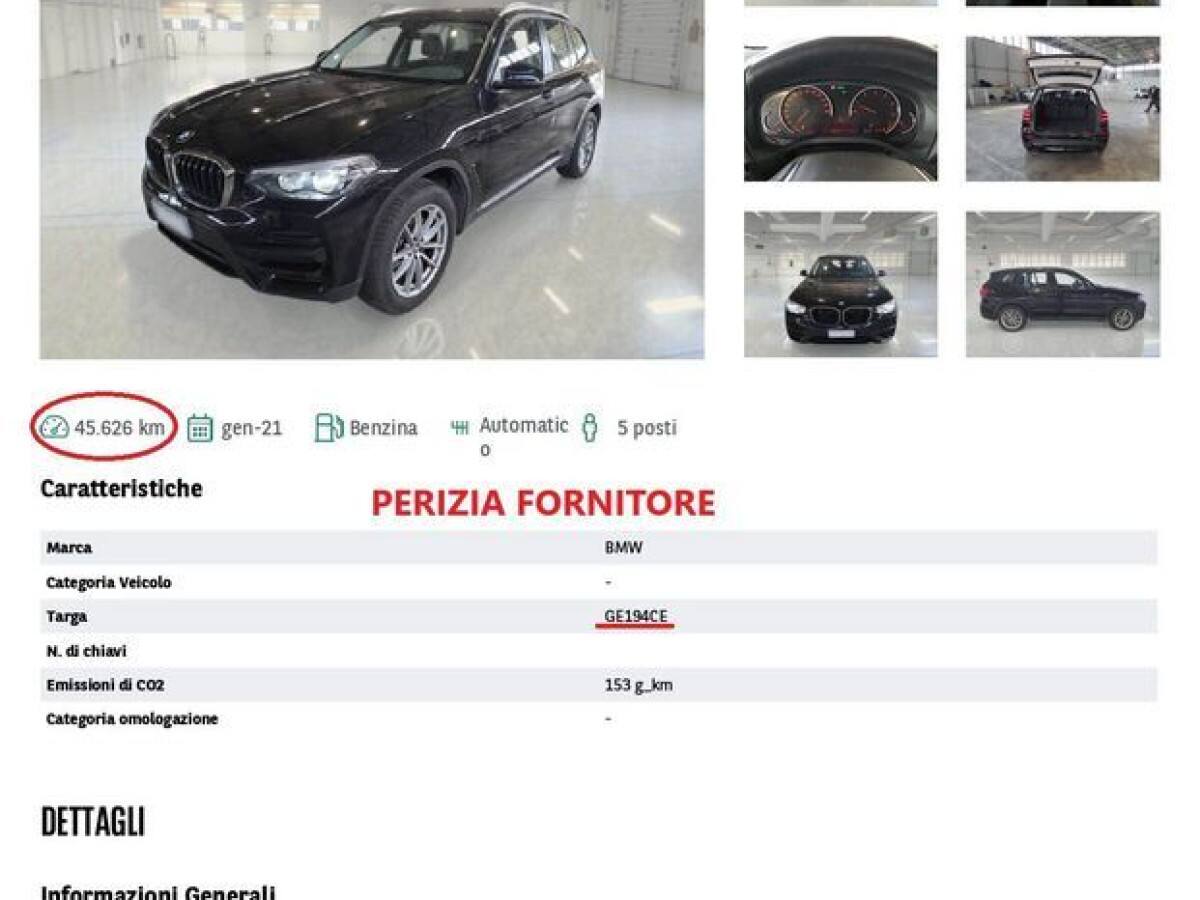Select the Marca row showing BMW
Image resolution: width=1200 pixels, height=900 pixels.
coord(598,548)
